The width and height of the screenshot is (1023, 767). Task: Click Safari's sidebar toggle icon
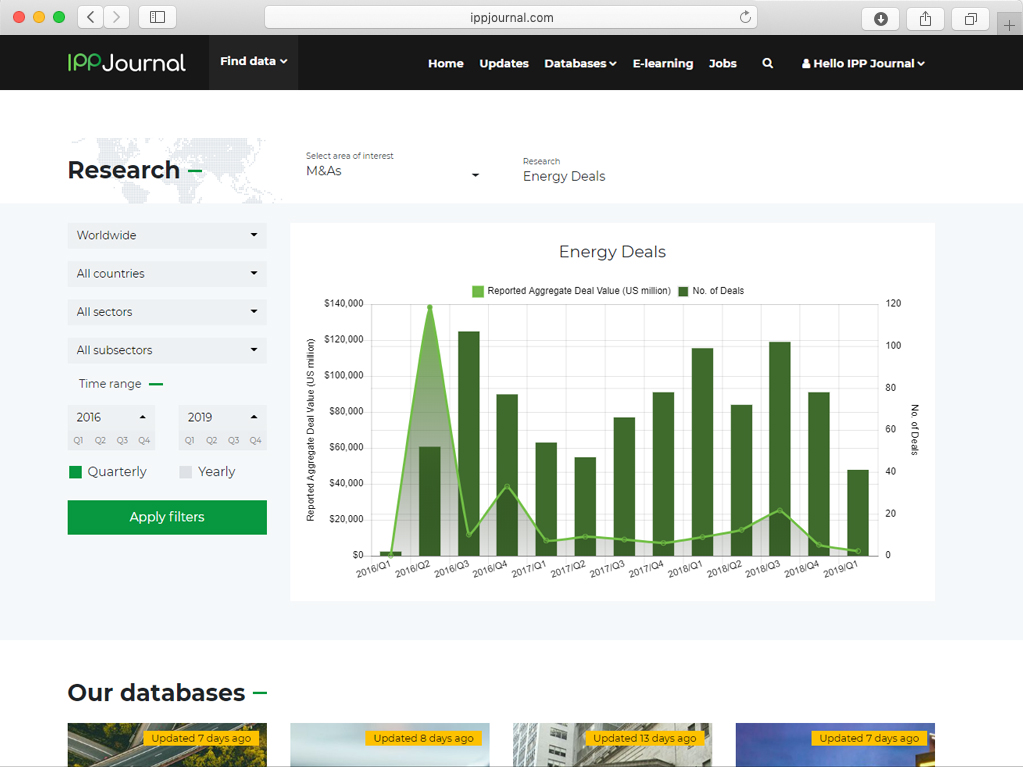(x=157, y=17)
